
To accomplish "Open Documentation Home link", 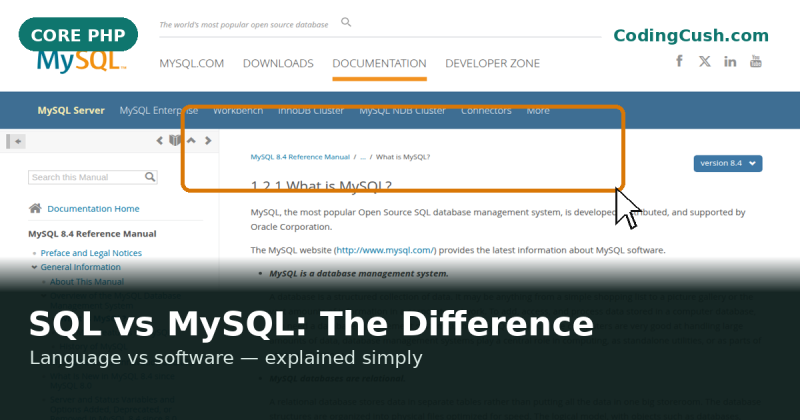I will [93, 209].
